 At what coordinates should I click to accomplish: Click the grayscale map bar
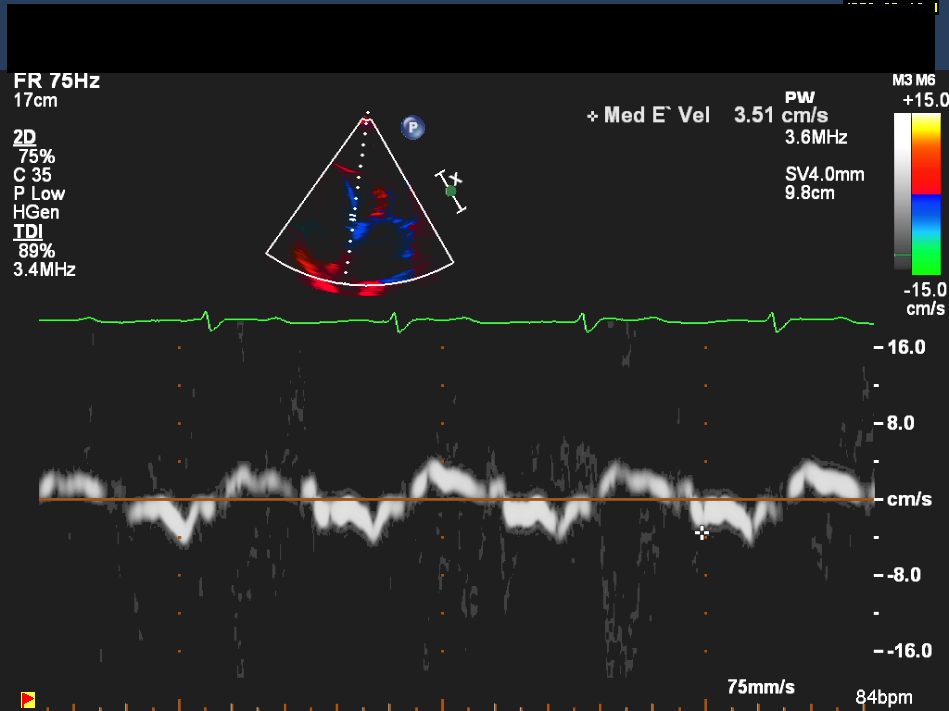[903, 192]
